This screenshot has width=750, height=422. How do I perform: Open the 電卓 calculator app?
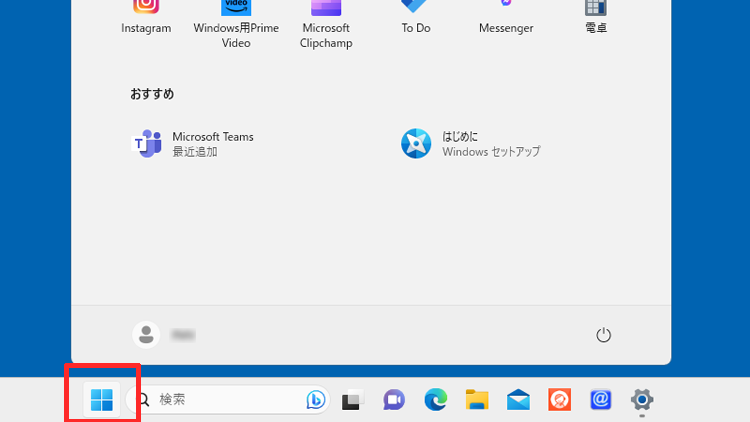click(x=596, y=17)
